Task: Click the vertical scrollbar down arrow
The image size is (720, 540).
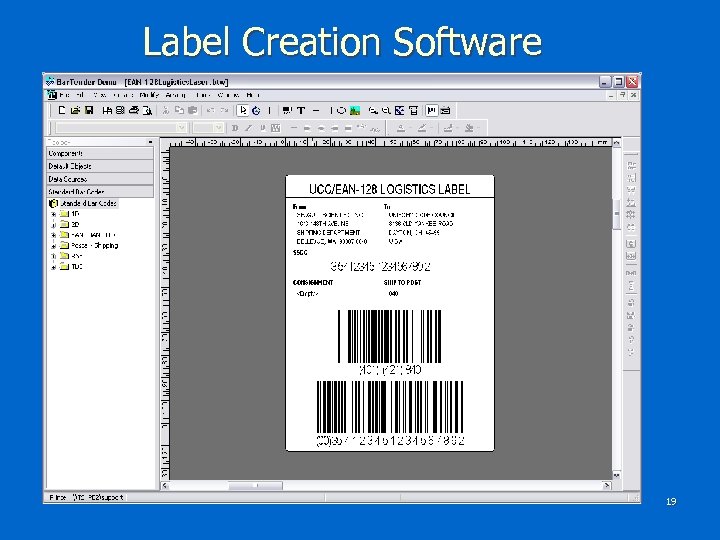Action: coord(617,475)
